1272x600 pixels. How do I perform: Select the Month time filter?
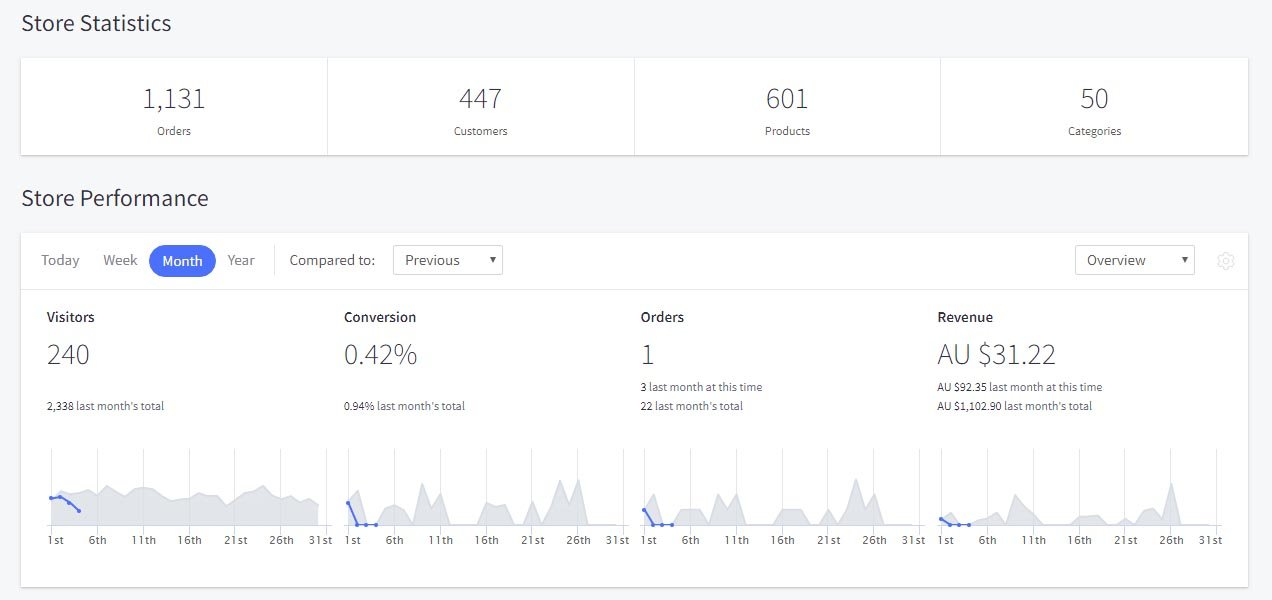182,260
